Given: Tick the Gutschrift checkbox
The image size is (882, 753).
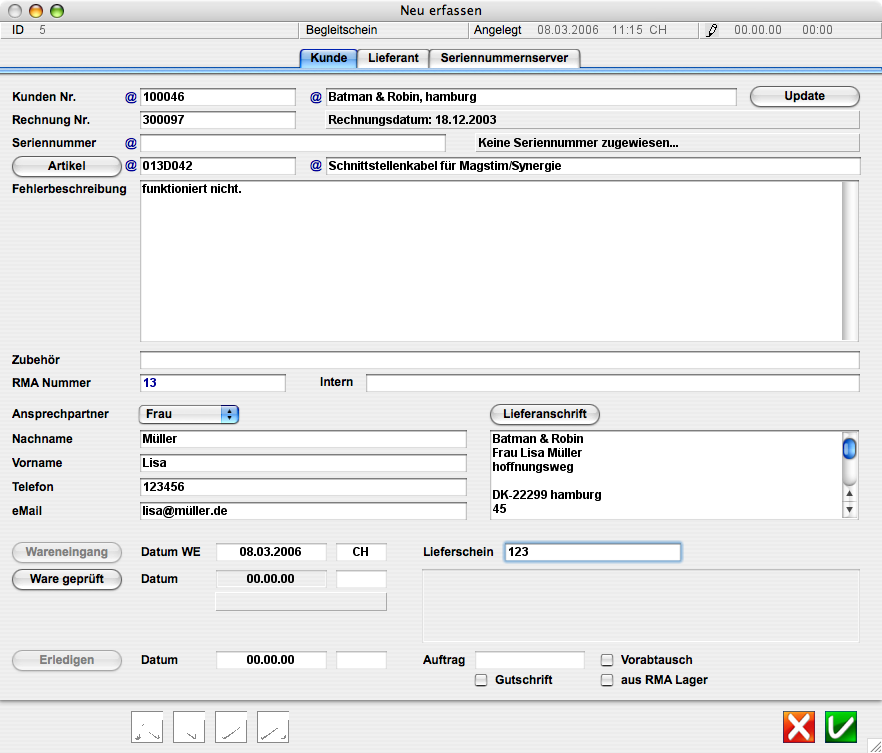Looking at the screenshot, I should [481, 680].
